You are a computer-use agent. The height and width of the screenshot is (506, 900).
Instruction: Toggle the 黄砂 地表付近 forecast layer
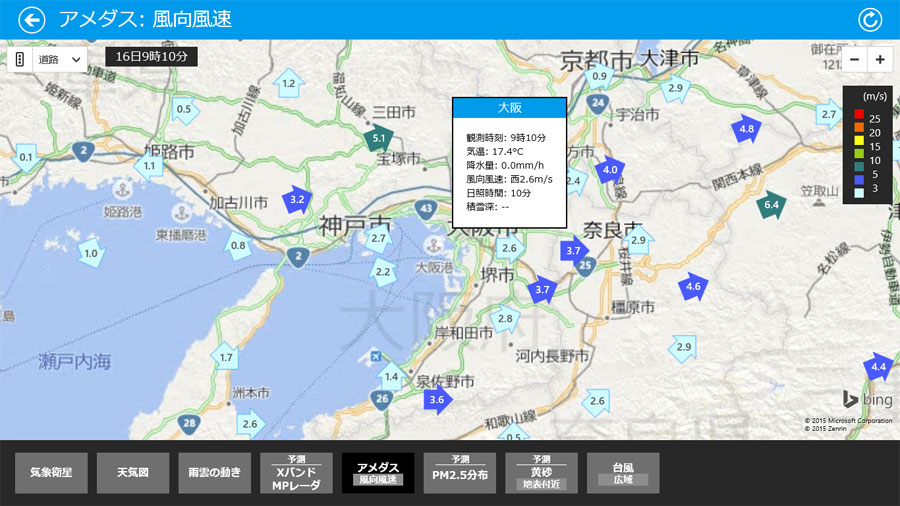pyautogui.click(x=541, y=473)
